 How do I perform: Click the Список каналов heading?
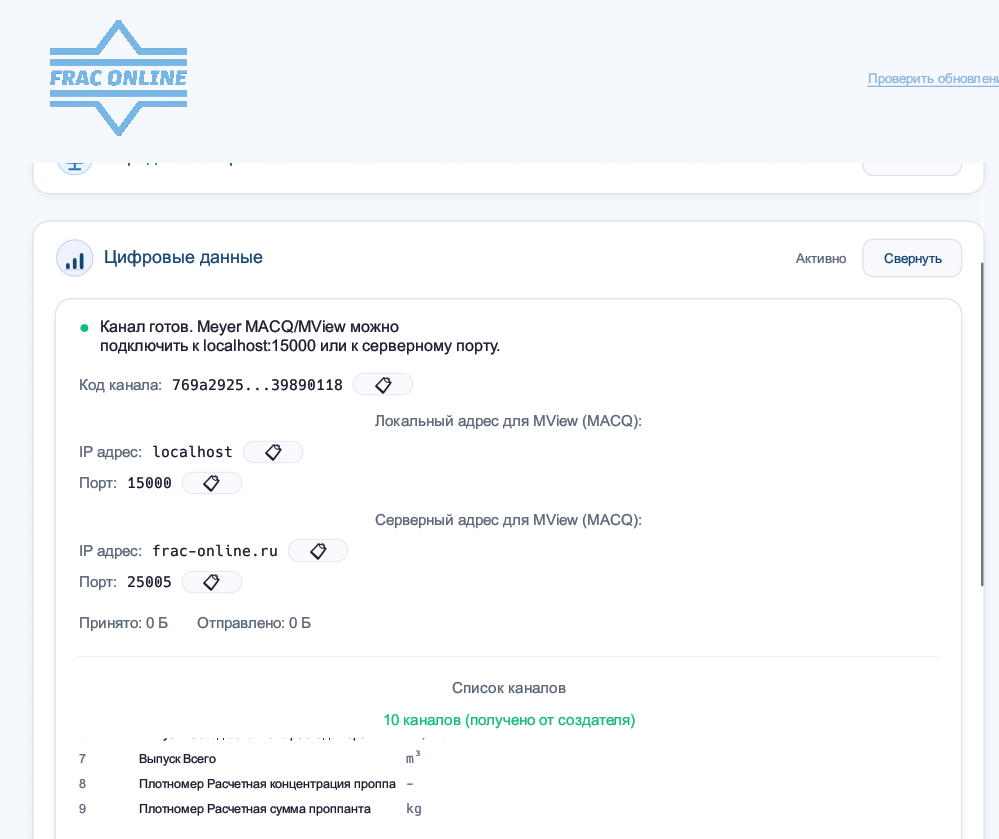[x=508, y=688]
